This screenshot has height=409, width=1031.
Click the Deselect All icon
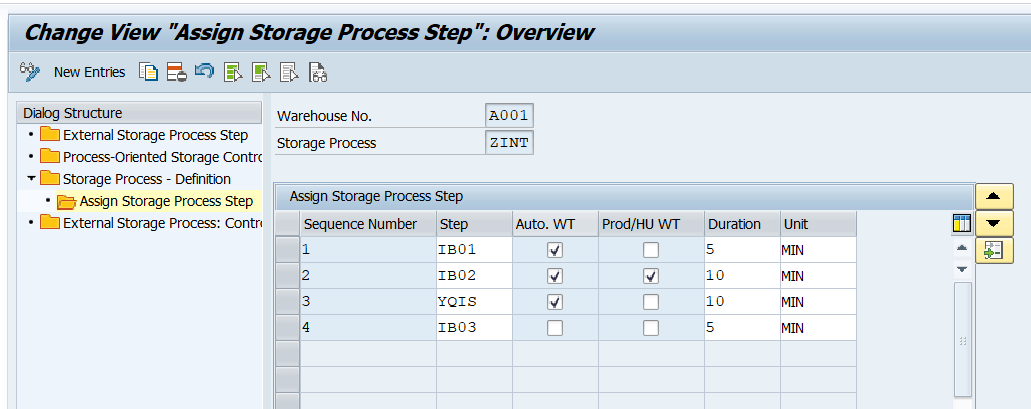click(290, 72)
